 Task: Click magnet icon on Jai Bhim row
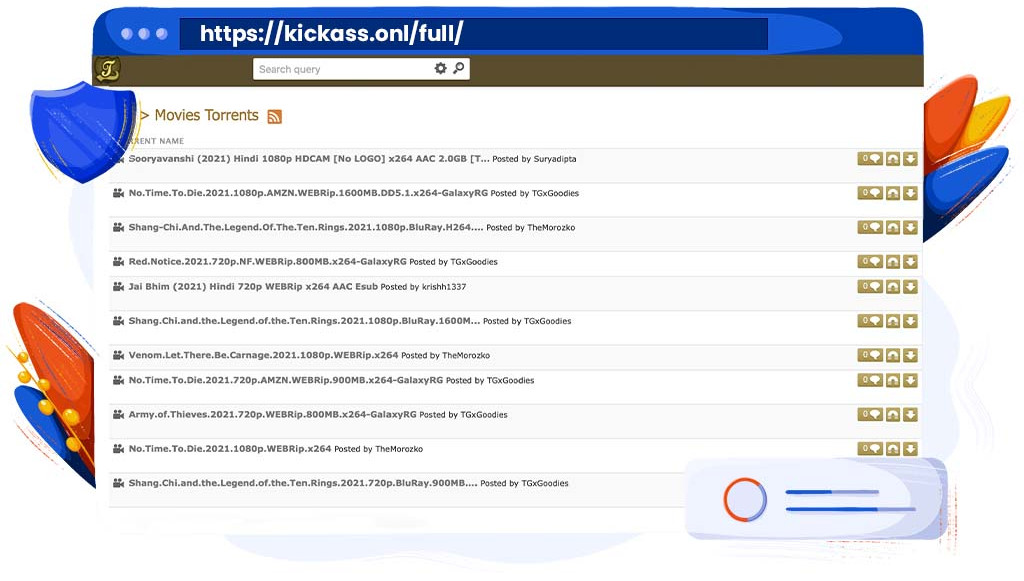pyautogui.click(x=893, y=287)
